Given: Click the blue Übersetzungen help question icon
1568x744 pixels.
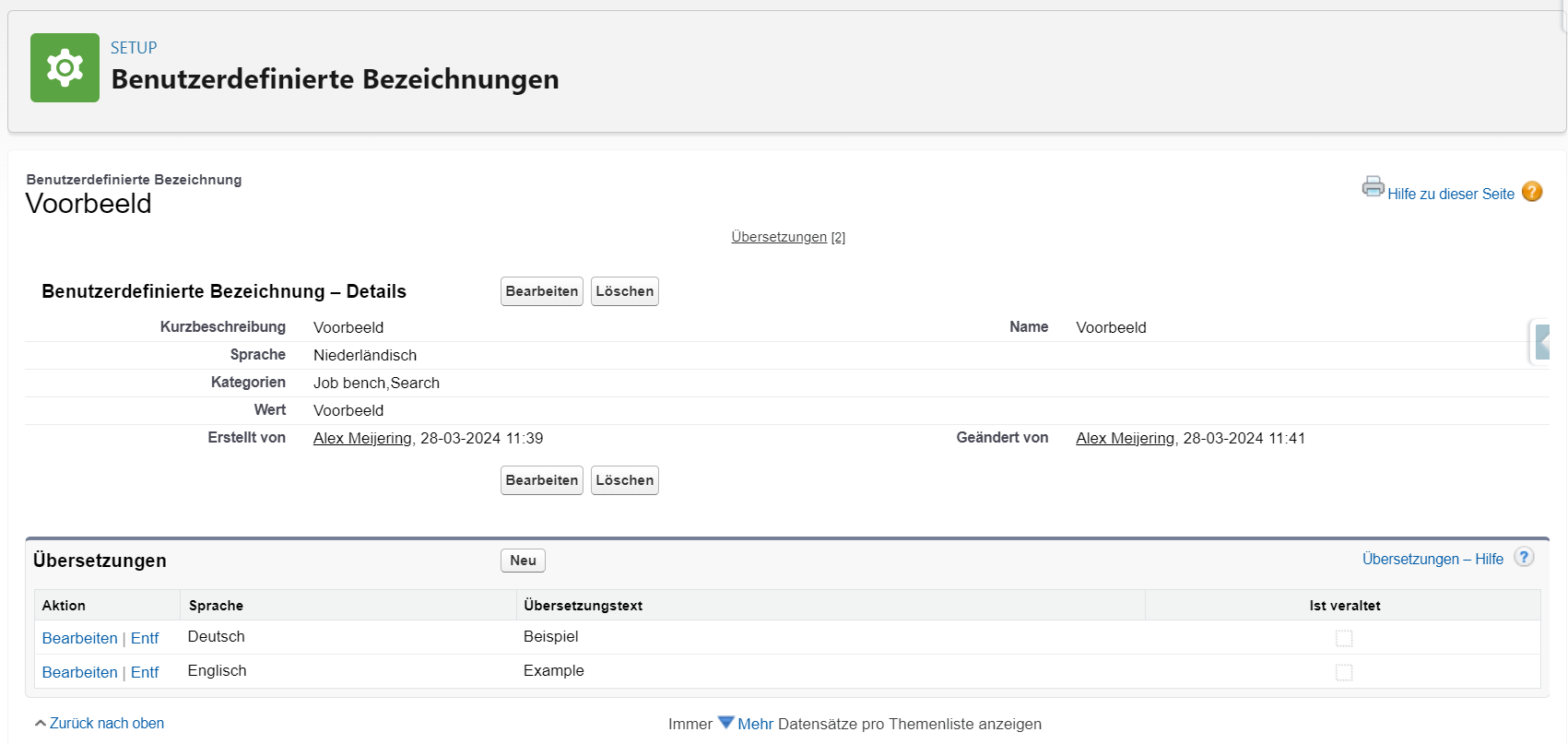Looking at the screenshot, I should click(x=1524, y=558).
